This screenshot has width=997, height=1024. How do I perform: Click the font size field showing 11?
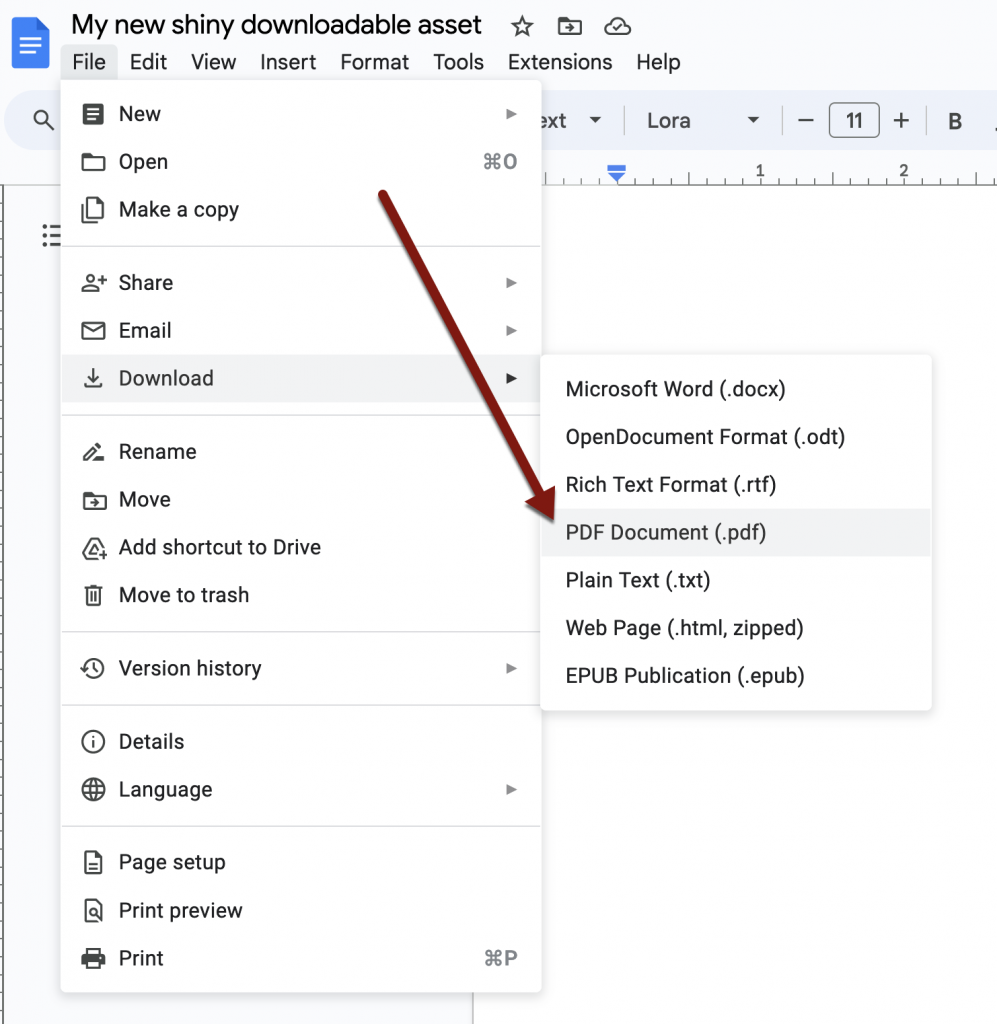tap(854, 120)
